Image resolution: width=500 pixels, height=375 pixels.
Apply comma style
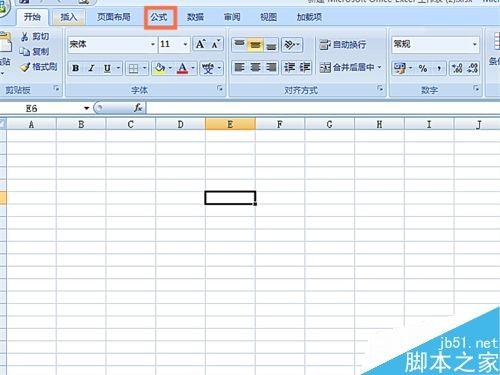439,68
